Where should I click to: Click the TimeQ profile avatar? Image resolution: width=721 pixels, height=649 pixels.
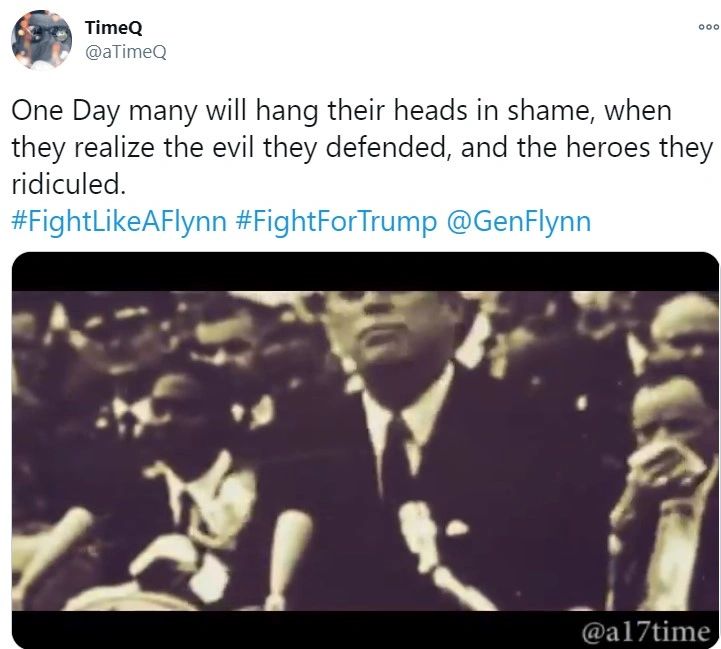[41, 40]
